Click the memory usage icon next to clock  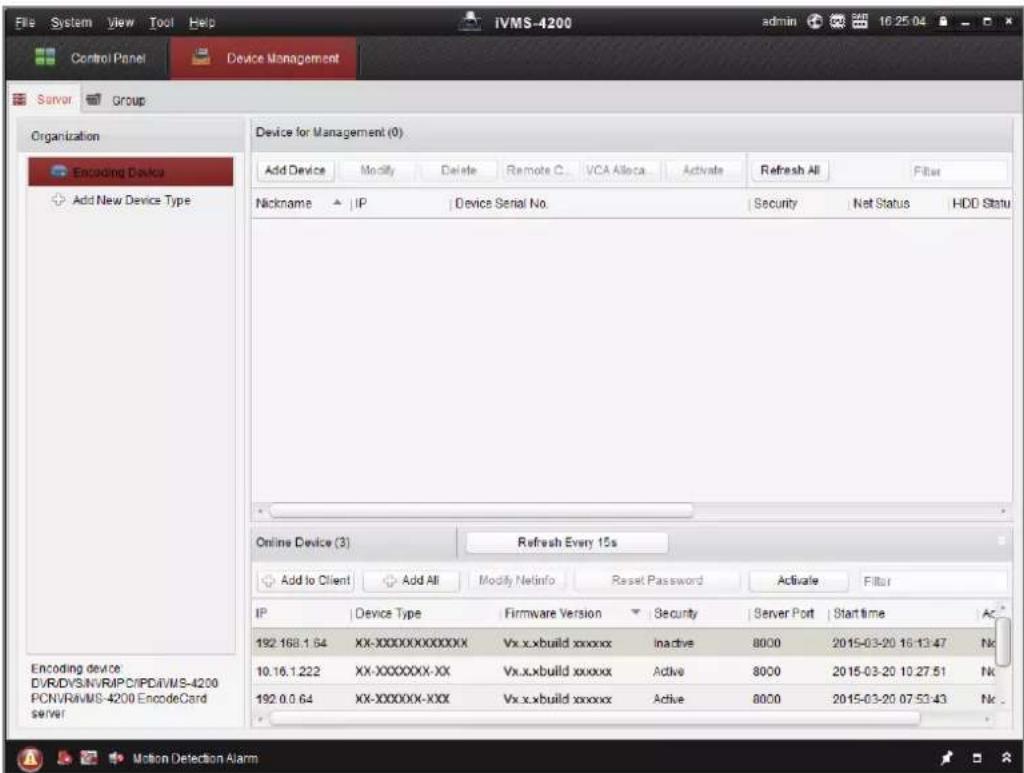(x=860, y=22)
